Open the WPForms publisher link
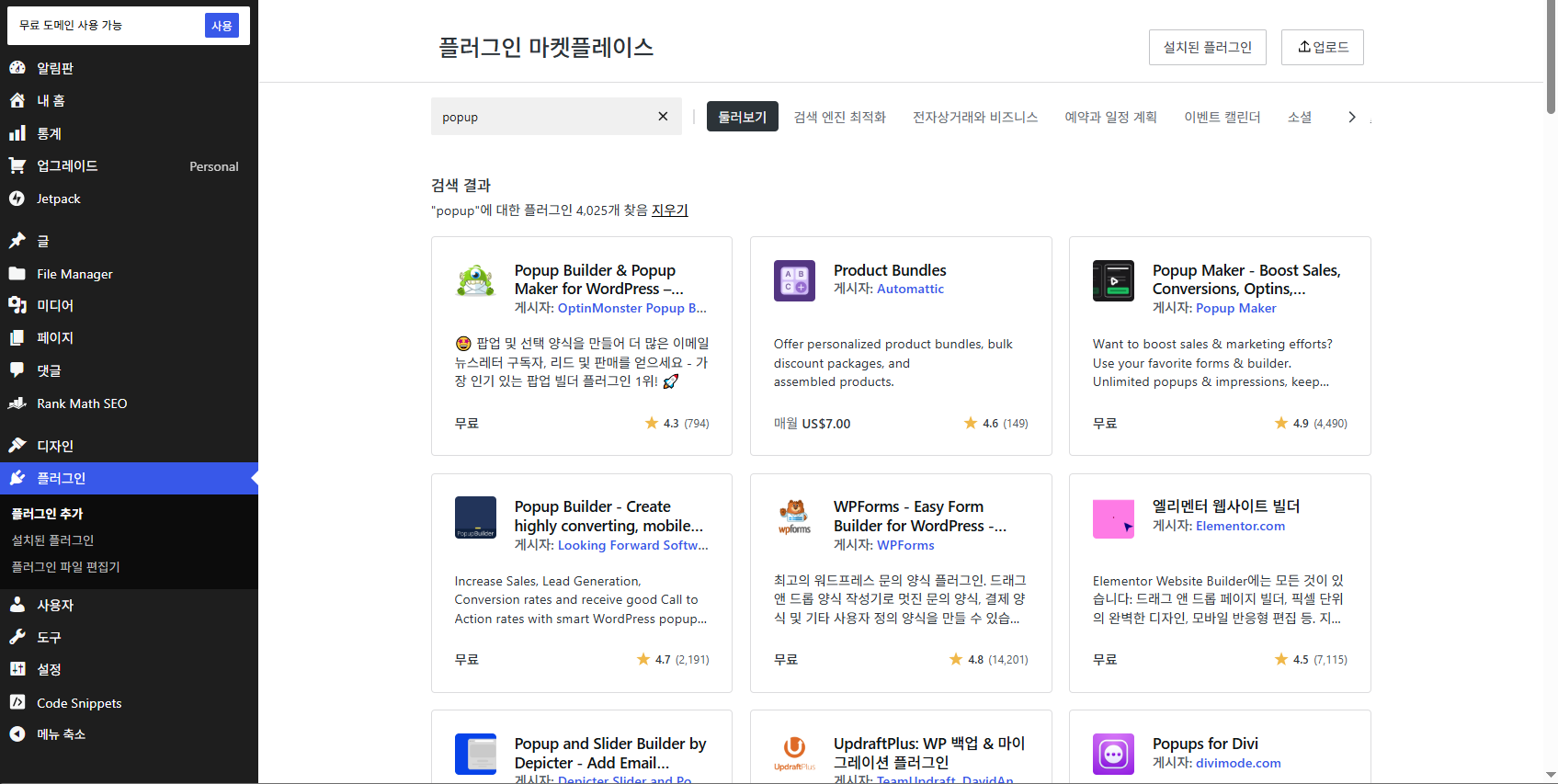This screenshot has height=784, width=1558. click(905, 545)
